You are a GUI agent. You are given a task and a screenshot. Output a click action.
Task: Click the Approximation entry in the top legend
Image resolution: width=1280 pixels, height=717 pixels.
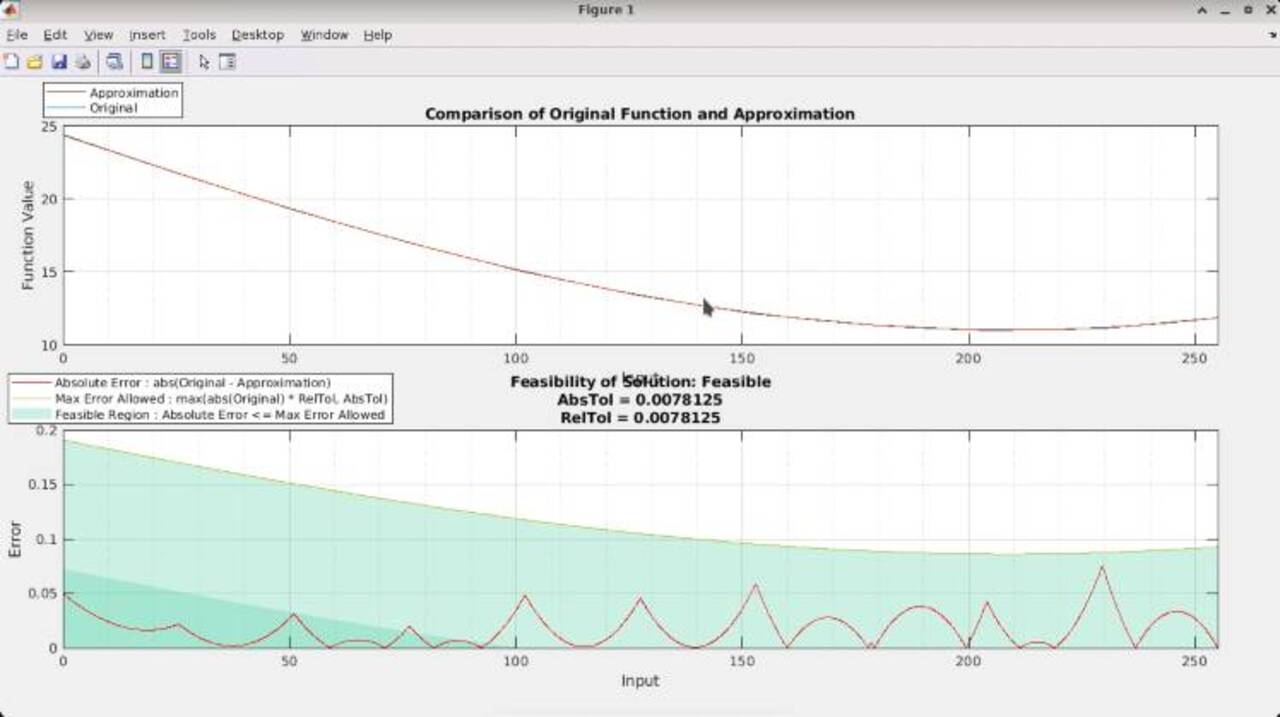coord(133,93)
